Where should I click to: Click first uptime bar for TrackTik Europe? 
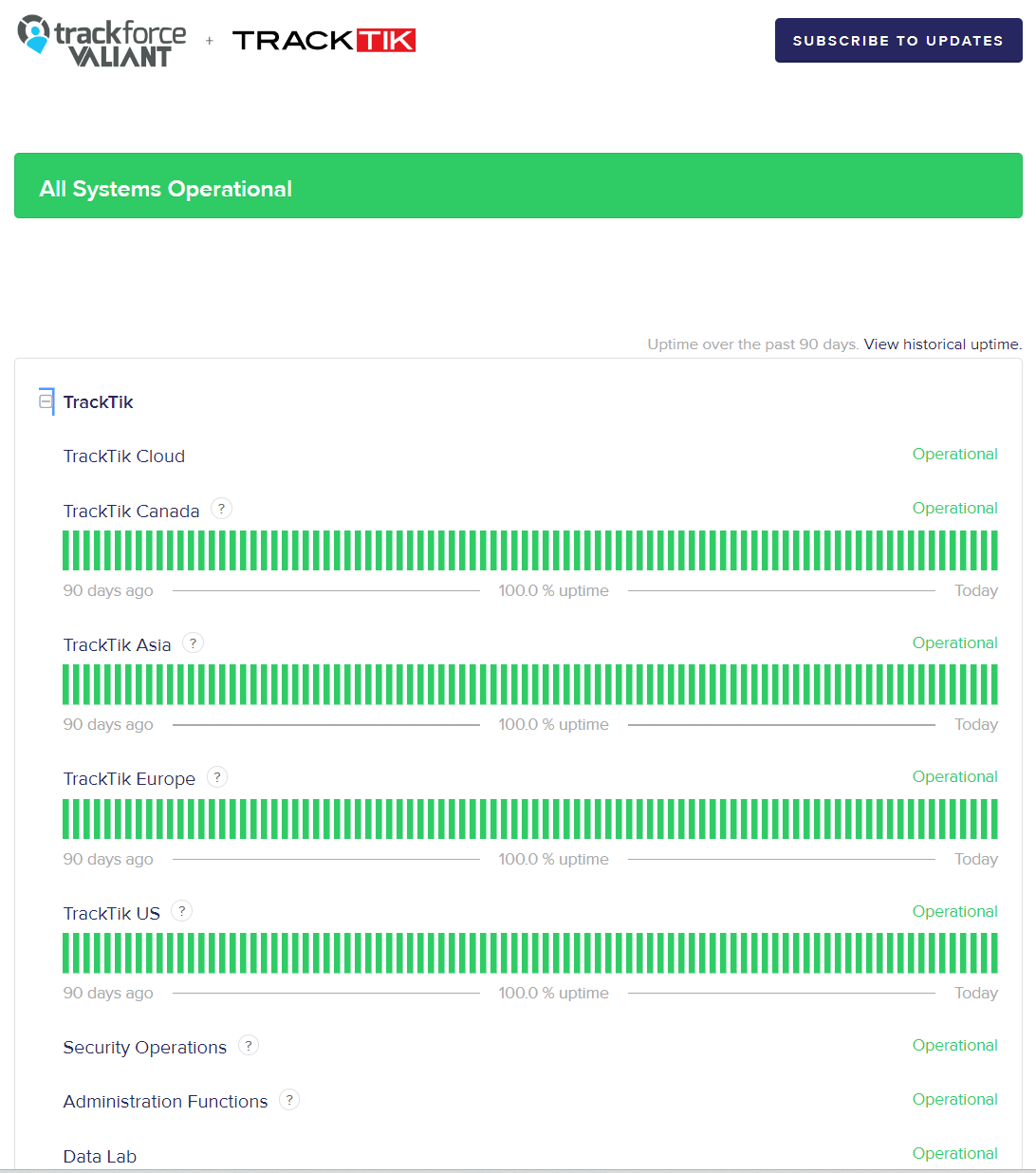coord(67,819)
